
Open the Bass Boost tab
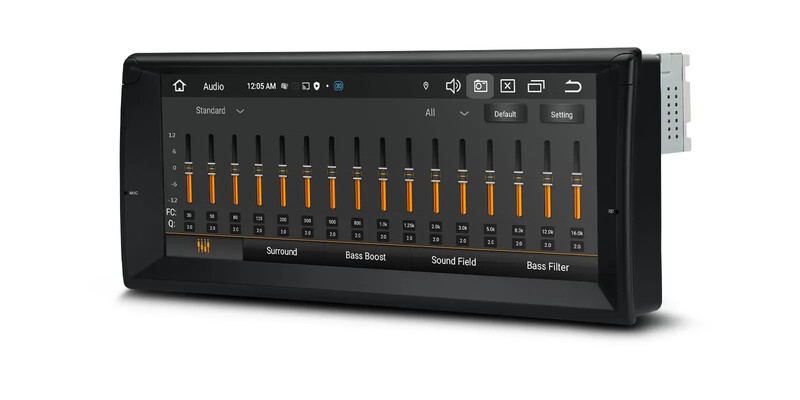(x=365, y=257)
